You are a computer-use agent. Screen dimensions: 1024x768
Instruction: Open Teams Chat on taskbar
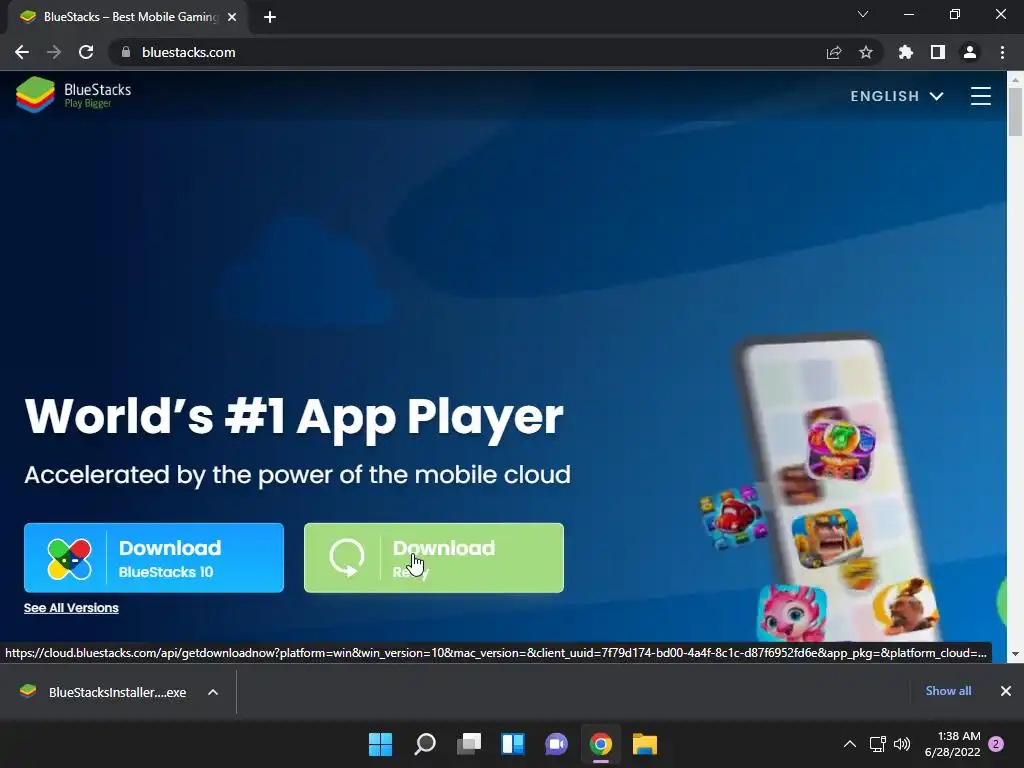556,744
